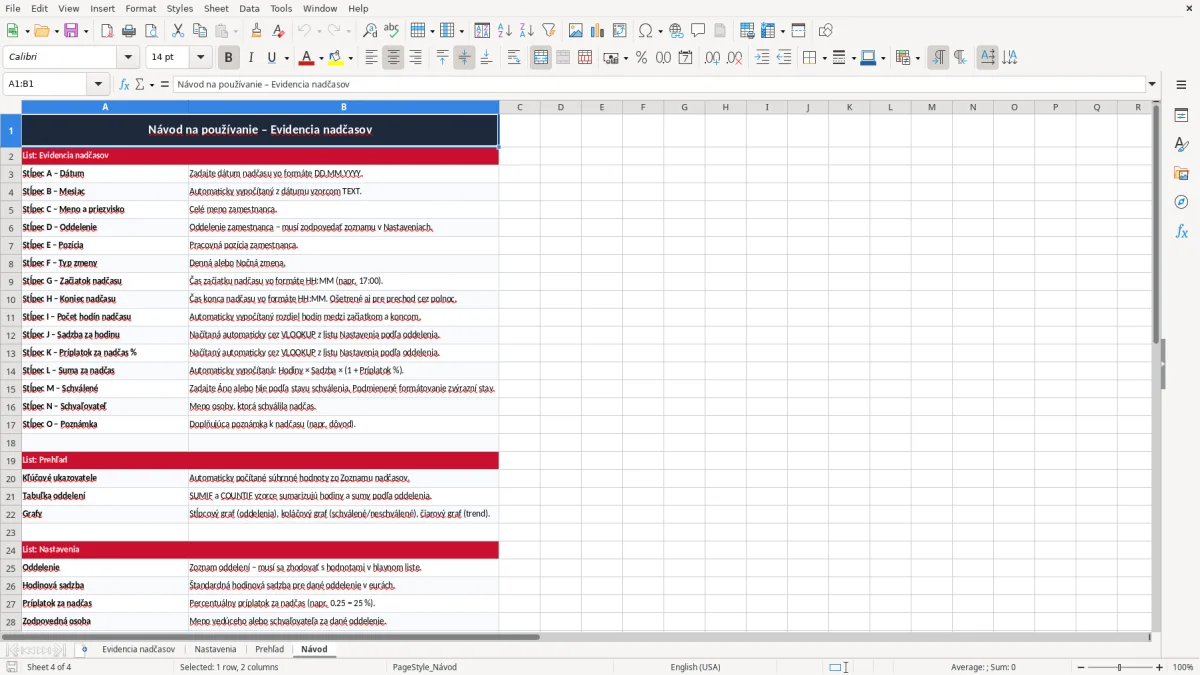Insert Image using toolbar icon
Image resolution: width=1200 pixels, height=675 pixels.
coord(576,31)
